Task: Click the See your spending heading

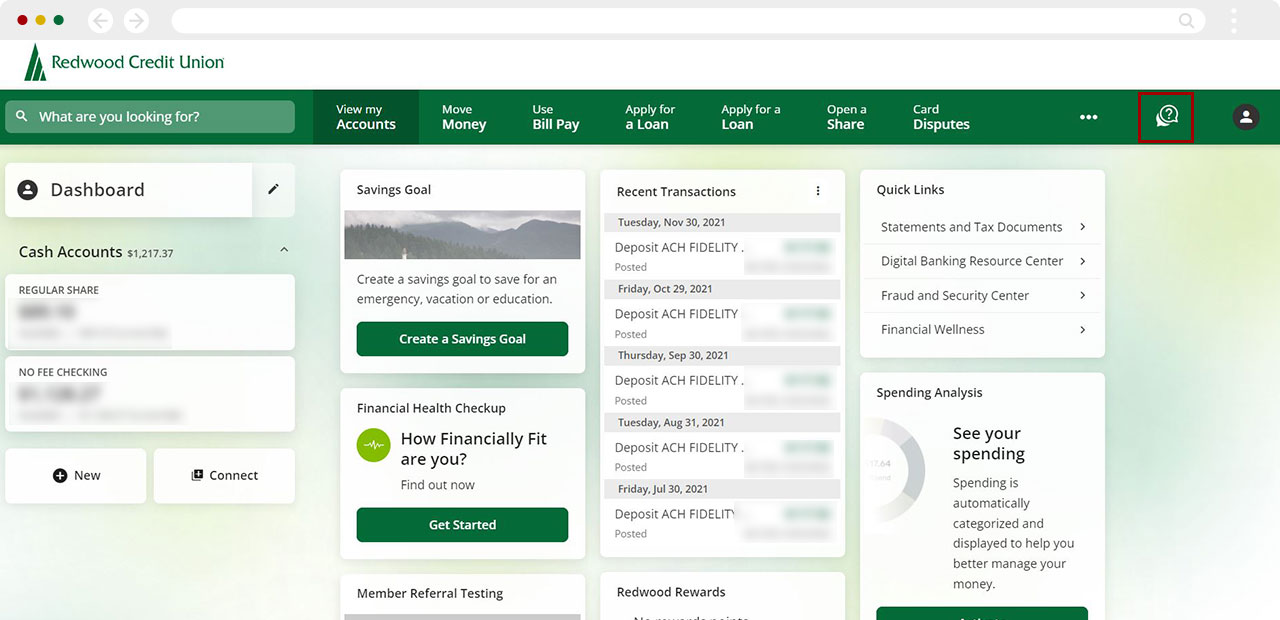Action: click(989, 443)
